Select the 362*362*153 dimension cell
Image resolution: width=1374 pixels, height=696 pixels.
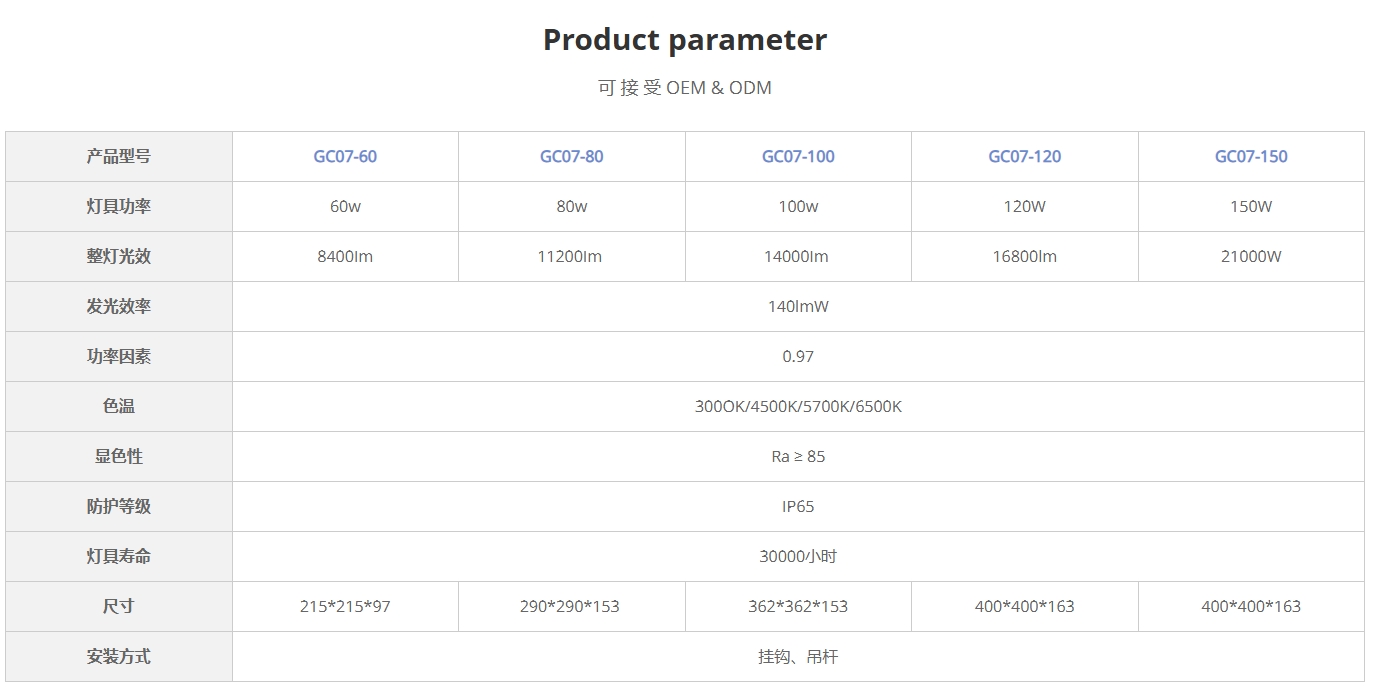798,607
